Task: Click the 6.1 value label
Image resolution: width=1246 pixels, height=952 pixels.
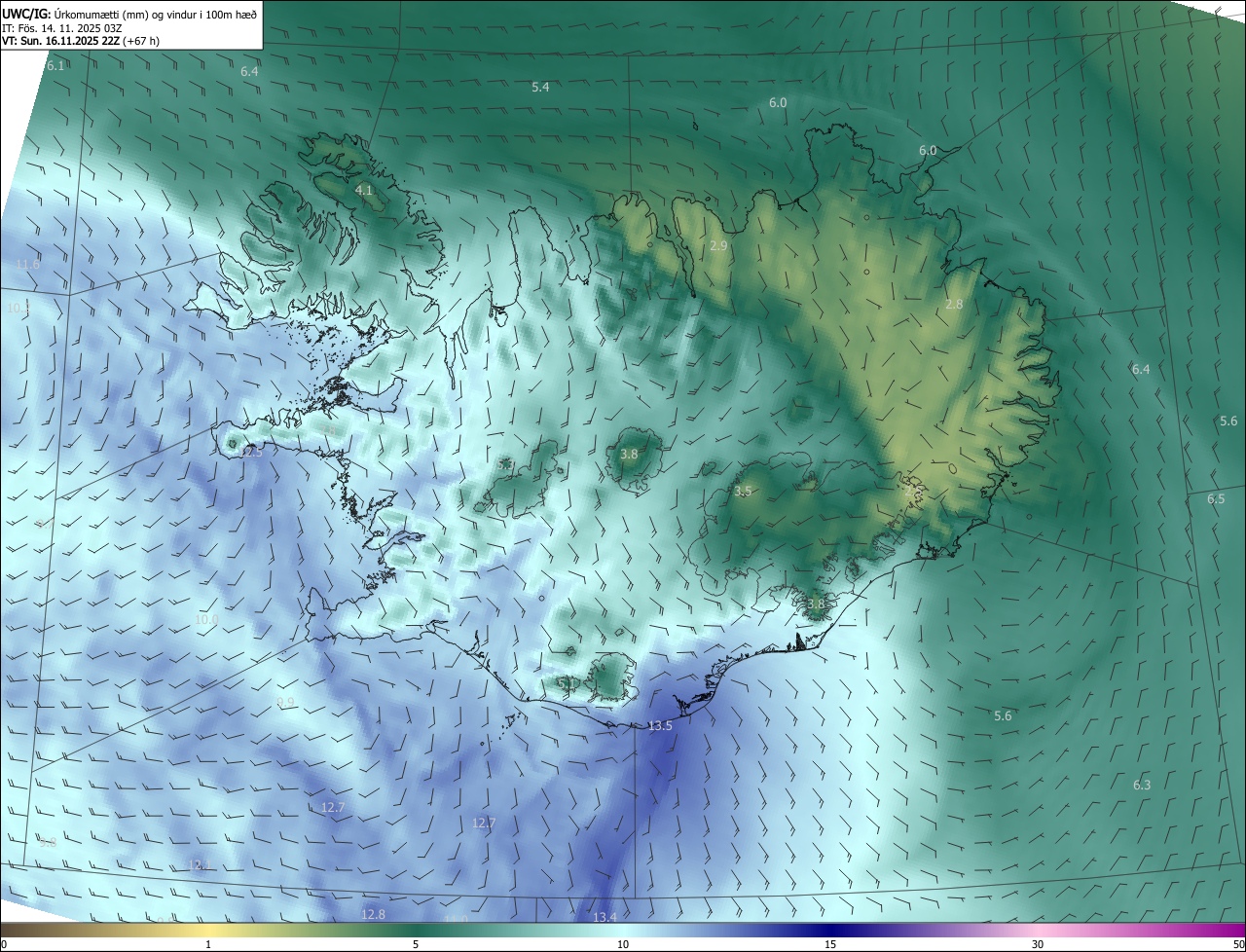Action: point(55,66)
